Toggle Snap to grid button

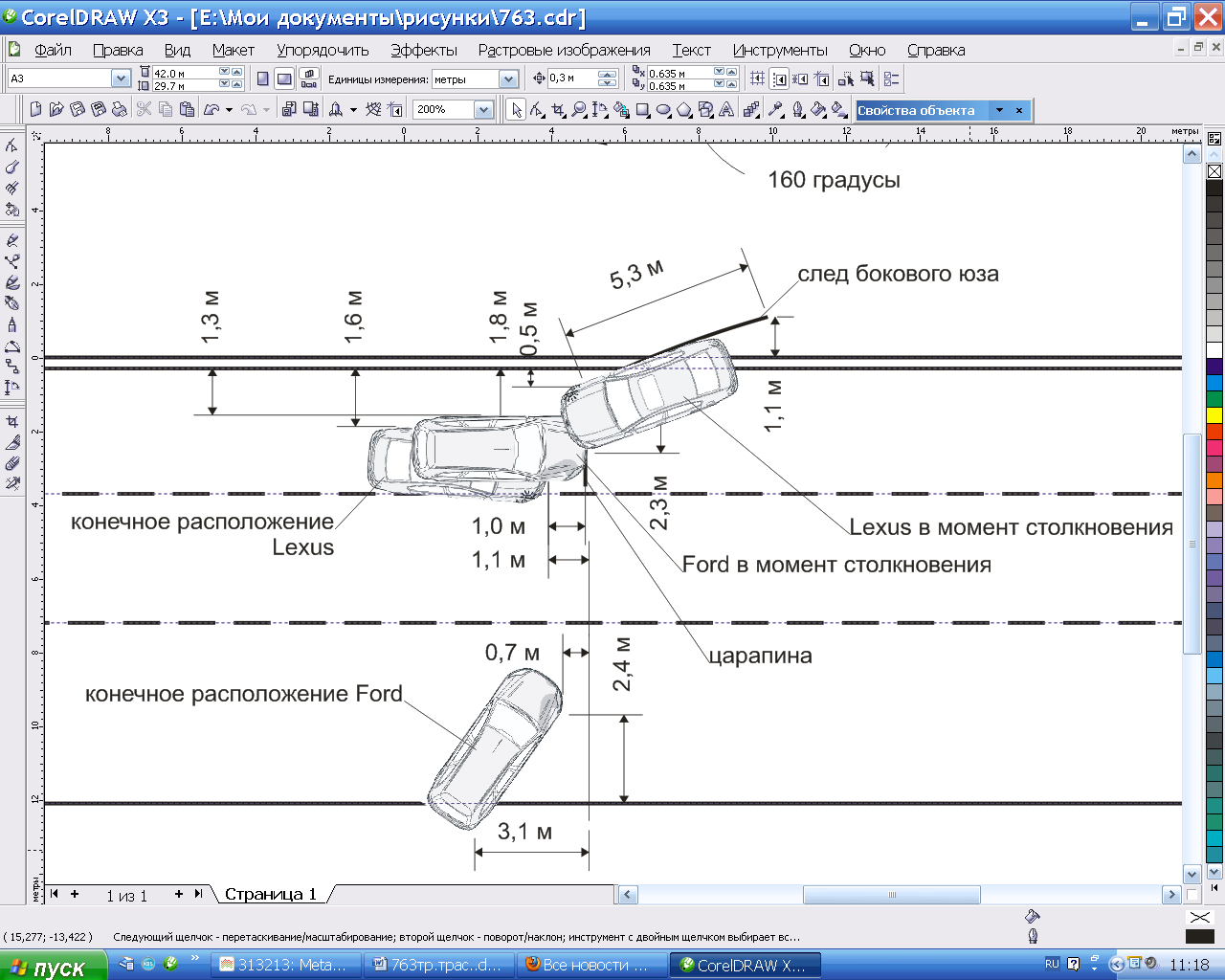point(757,78)
